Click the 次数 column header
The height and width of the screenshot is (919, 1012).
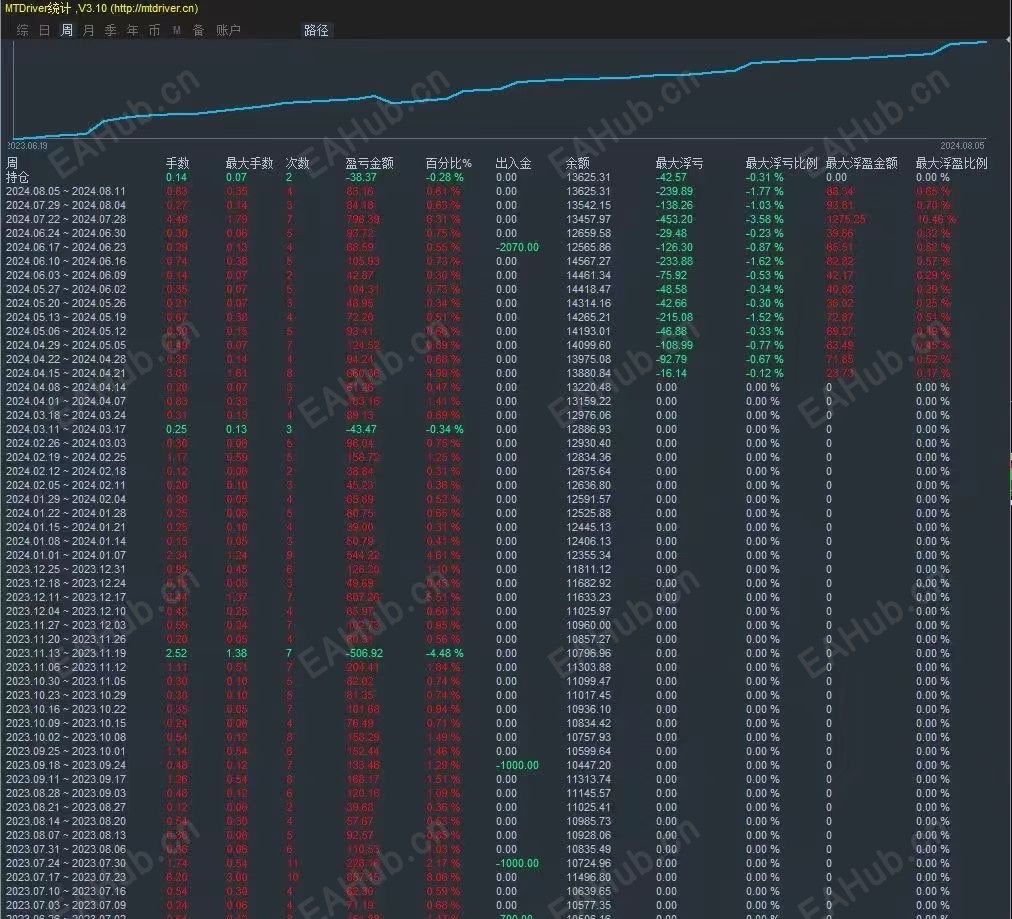pos(298,163)
